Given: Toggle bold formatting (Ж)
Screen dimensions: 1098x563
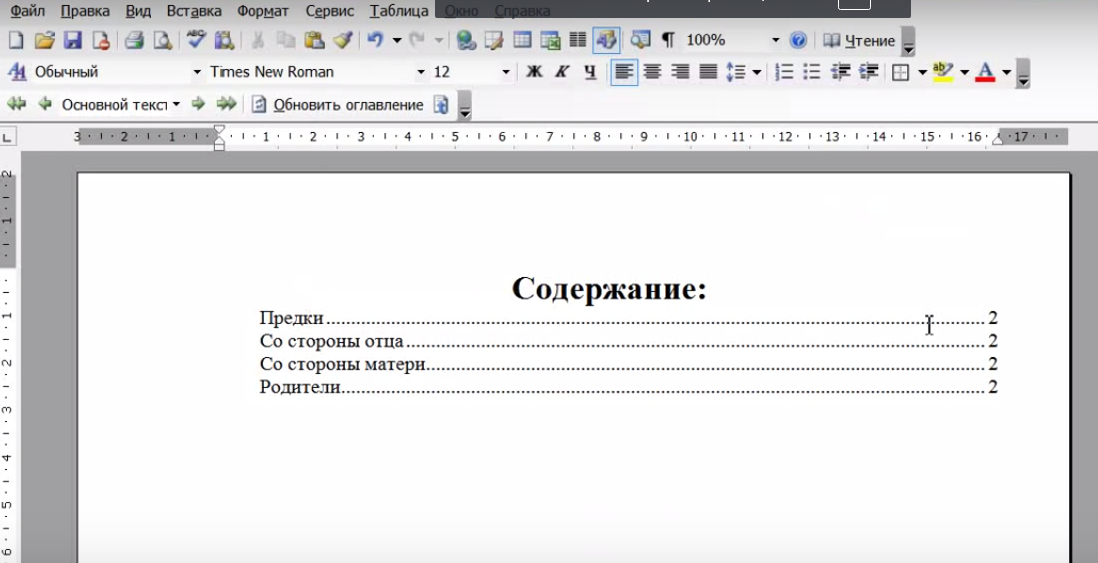Looking at the screenshot, I should tap(534, 72).
